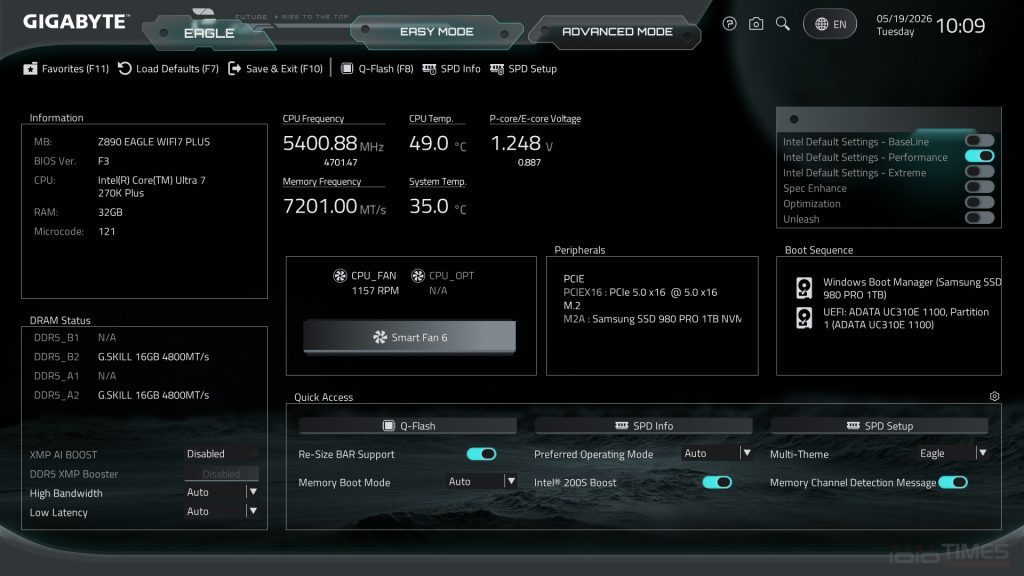The image size is (1024, 576).
Task: Click the DDR5 XMP Booster Disabled field
Action: coord(221,473)
